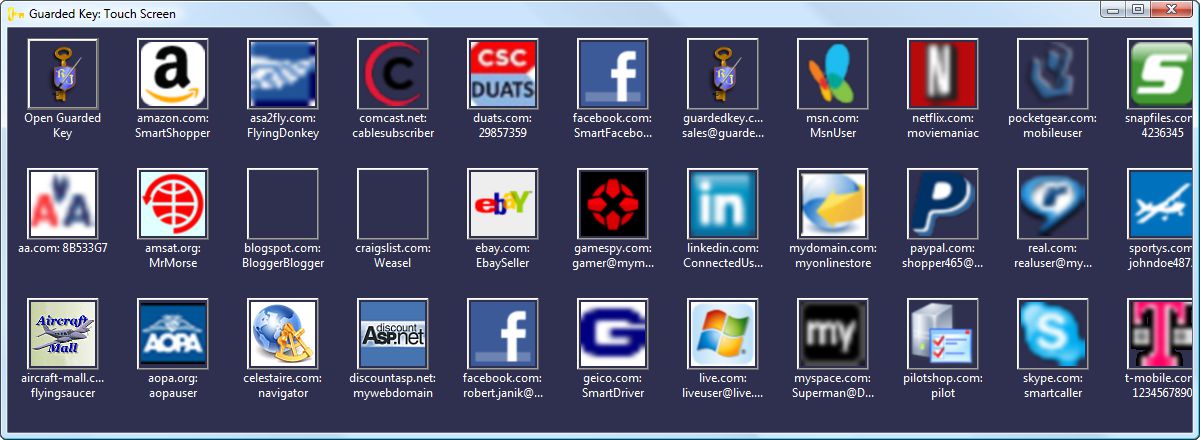This screenshot has width=1200, height=440.
Task: Maximize the Guarded Key Touch Screen window
Action: pos(1138,9)
